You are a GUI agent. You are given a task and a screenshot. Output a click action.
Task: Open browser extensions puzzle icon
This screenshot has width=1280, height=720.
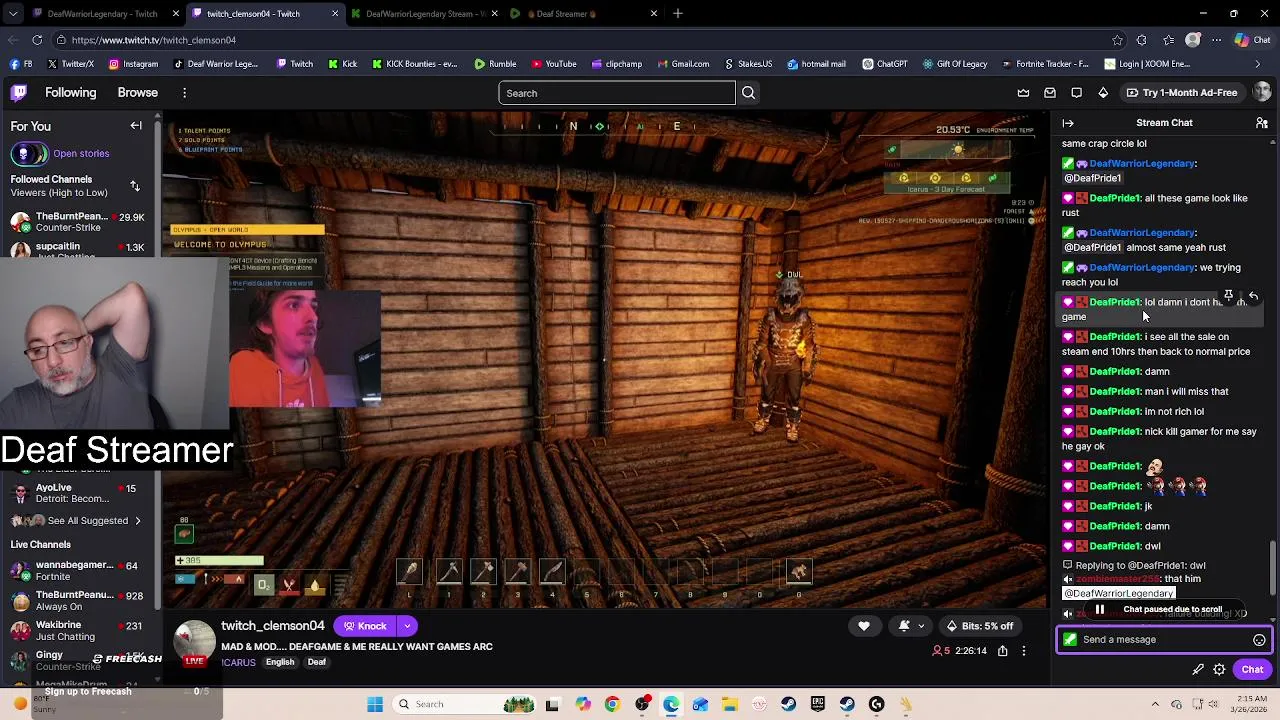(x=1142, y=40)
